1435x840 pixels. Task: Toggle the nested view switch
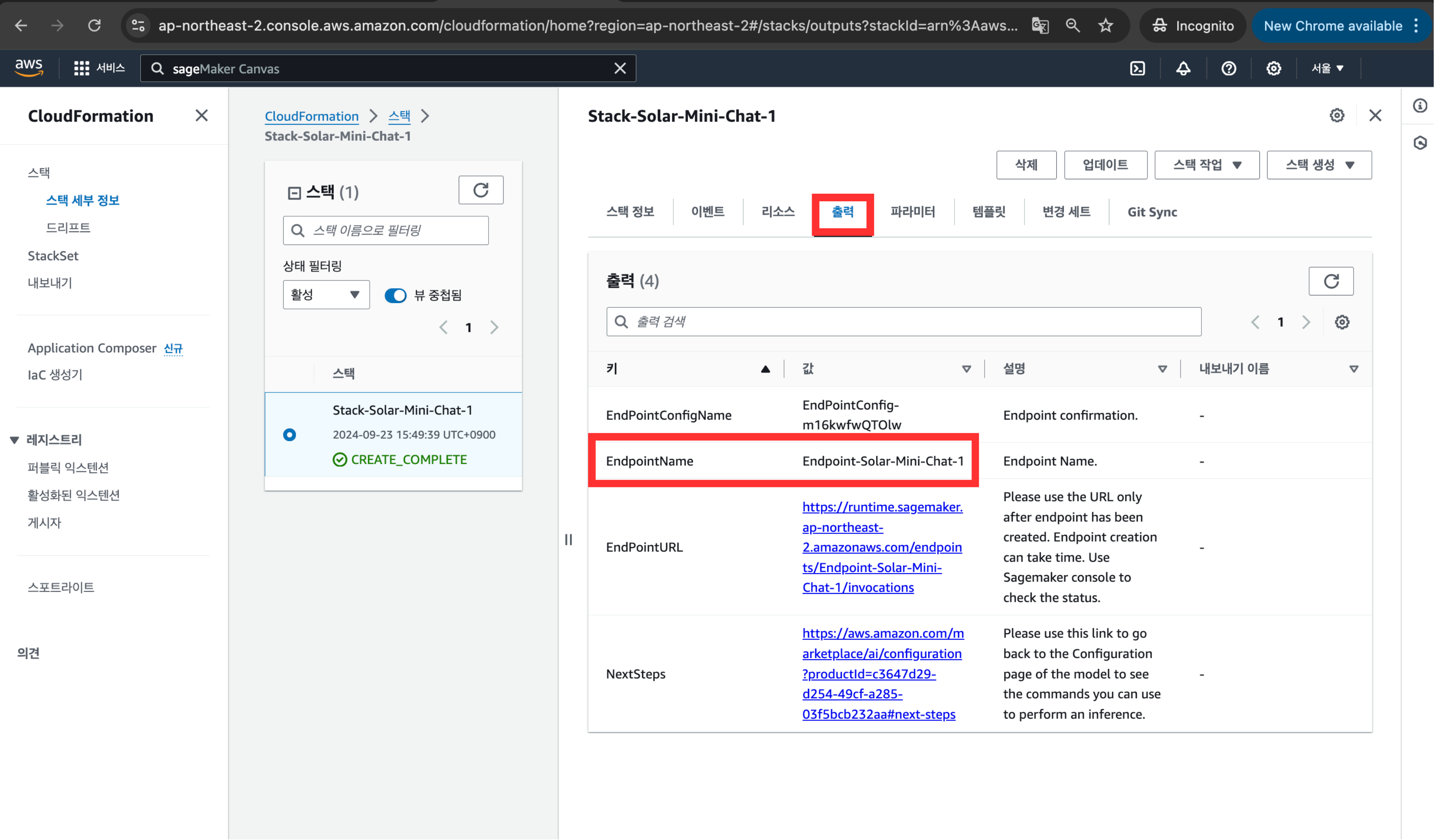[x=396, y=295]
